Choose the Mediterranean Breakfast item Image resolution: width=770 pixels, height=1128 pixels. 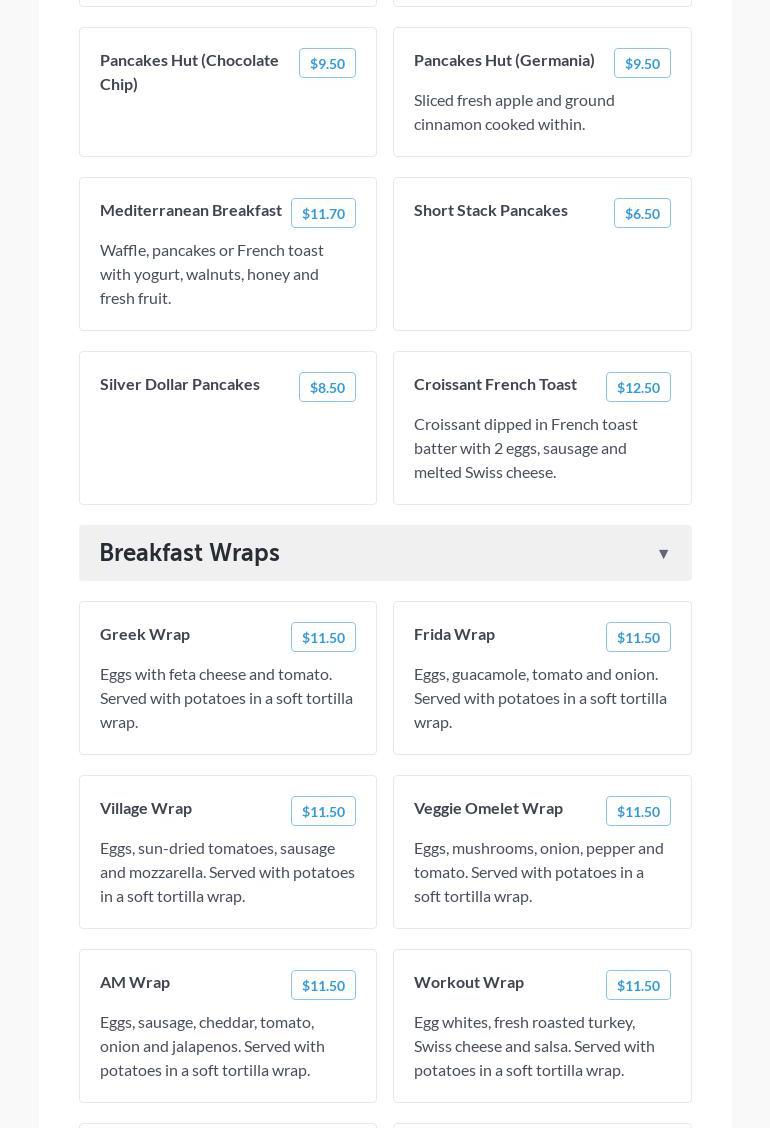tap(191, 210)
